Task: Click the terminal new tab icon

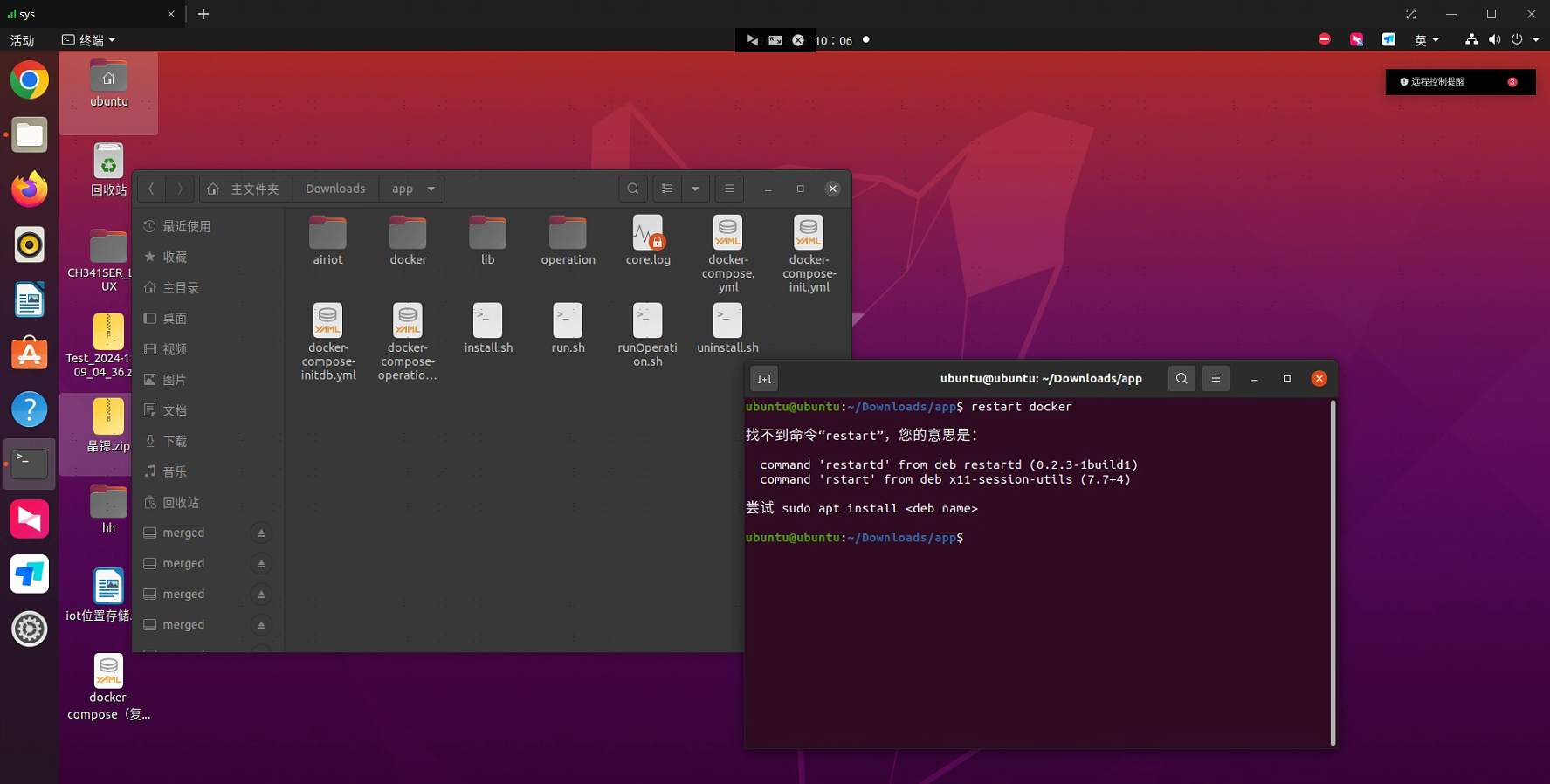Action: [764, 379]
